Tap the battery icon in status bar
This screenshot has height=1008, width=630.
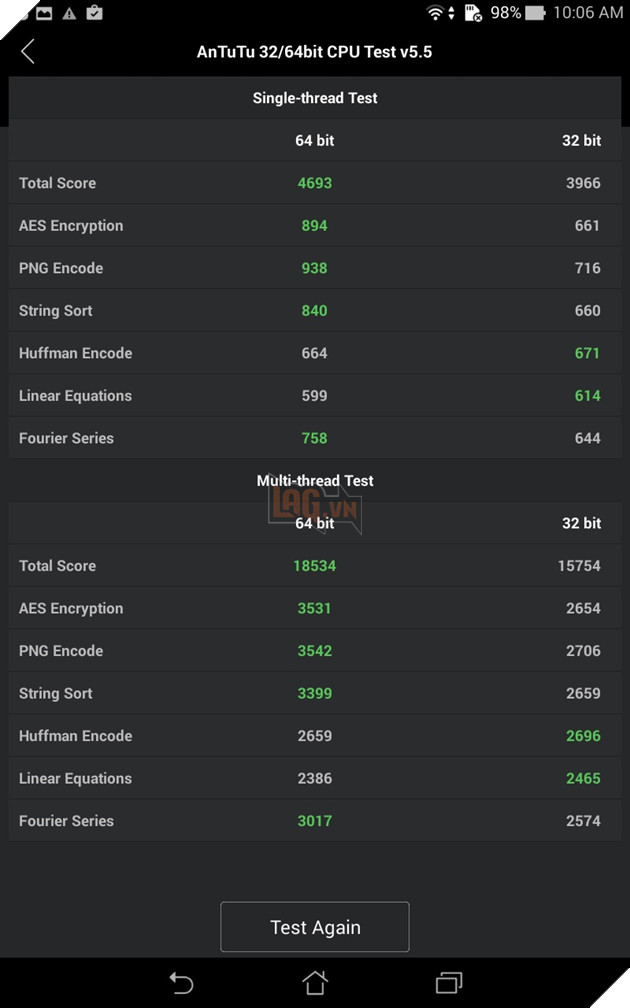(x=536, y=13)
